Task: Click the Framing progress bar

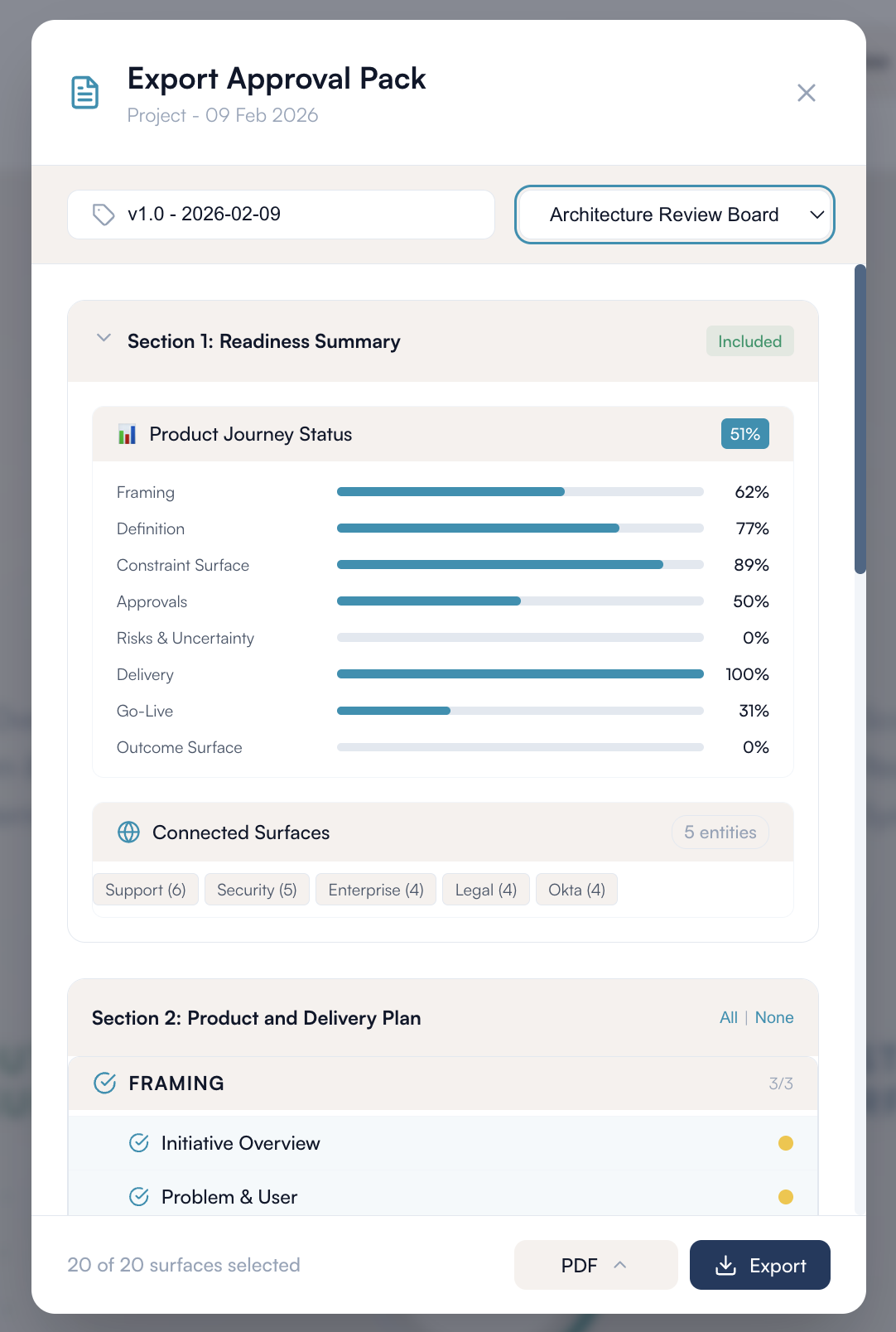Action: [520, 492]
